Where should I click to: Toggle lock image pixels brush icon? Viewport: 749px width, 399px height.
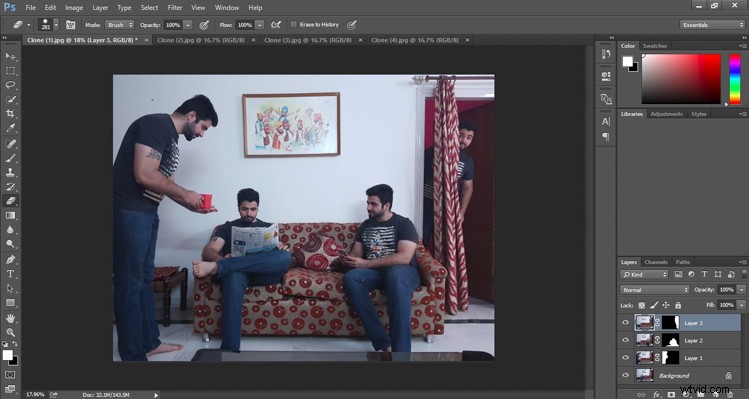click(x=654, y=305)
